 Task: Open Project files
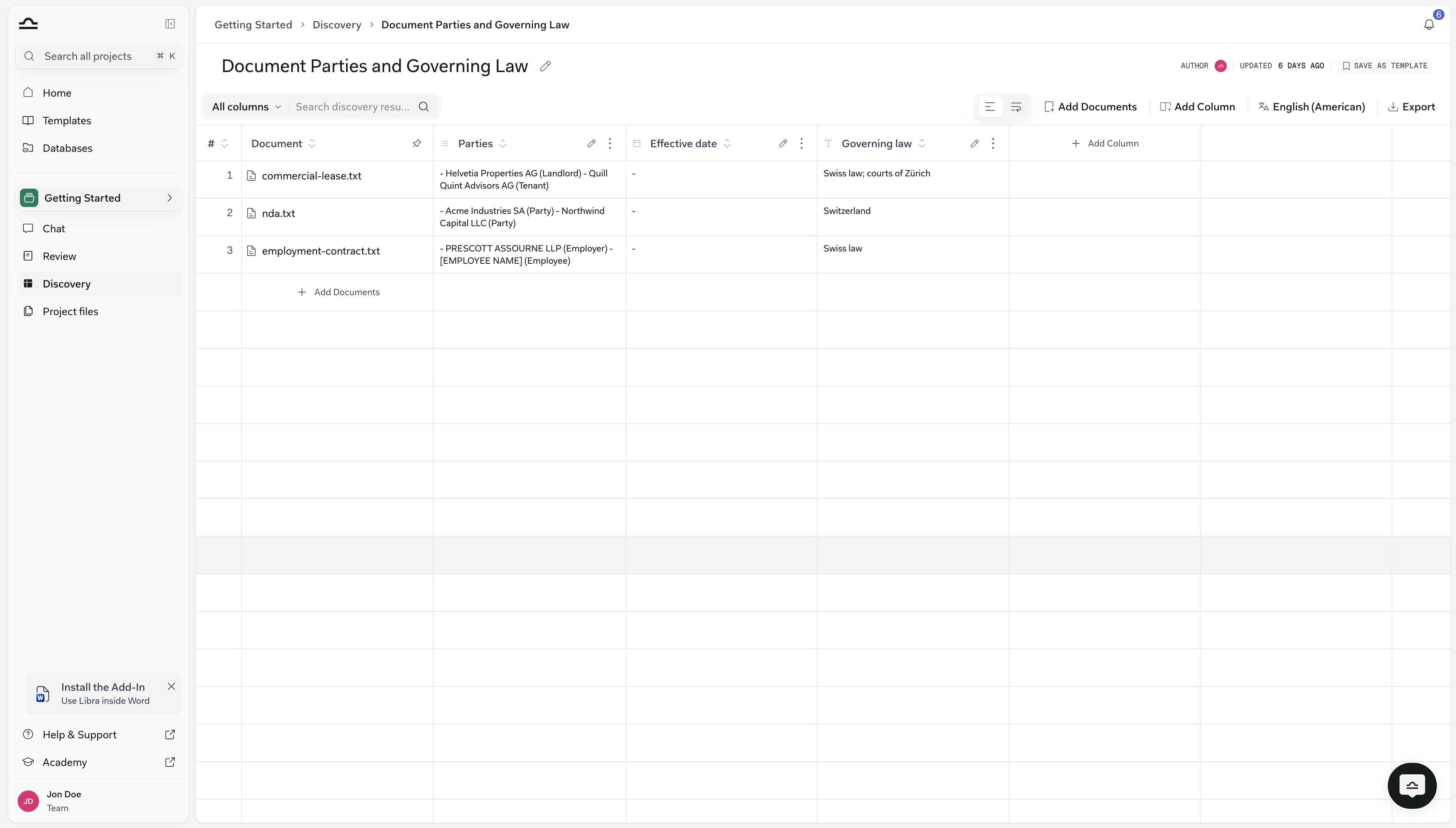coord(99,311)
